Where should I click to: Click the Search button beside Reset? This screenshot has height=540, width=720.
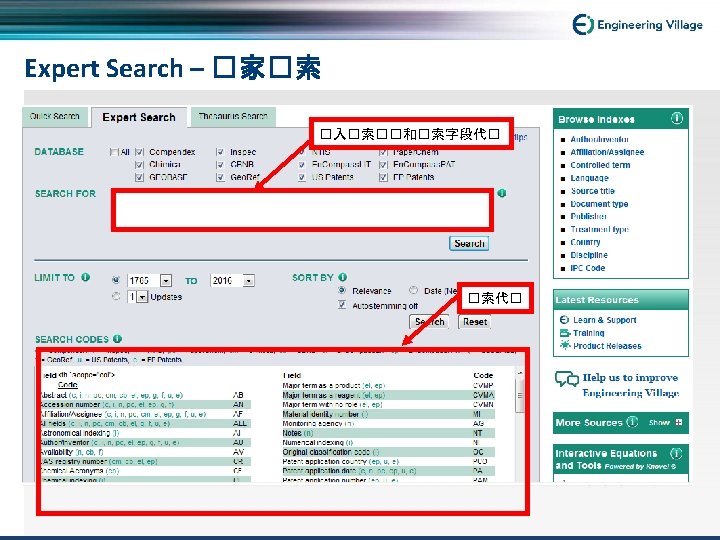point(429,322)
